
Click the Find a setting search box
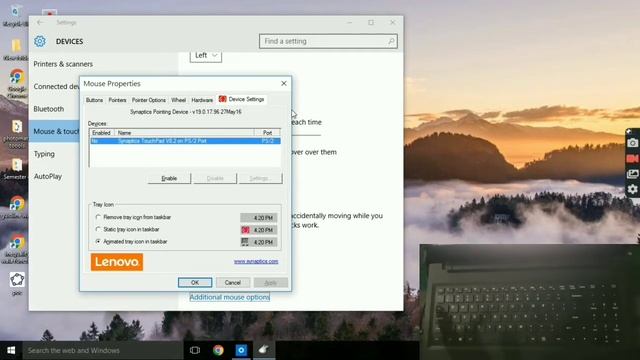coord(328,41)
